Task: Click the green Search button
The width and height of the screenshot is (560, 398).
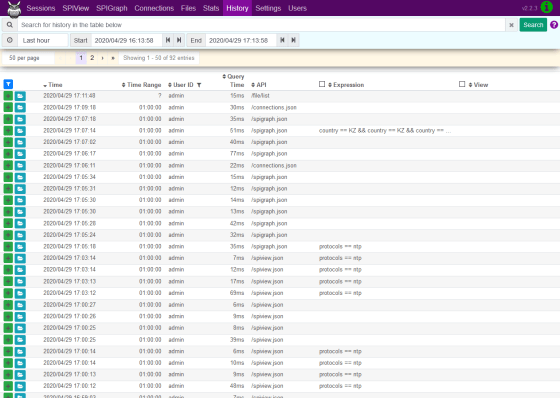Action: click(533, 25)
